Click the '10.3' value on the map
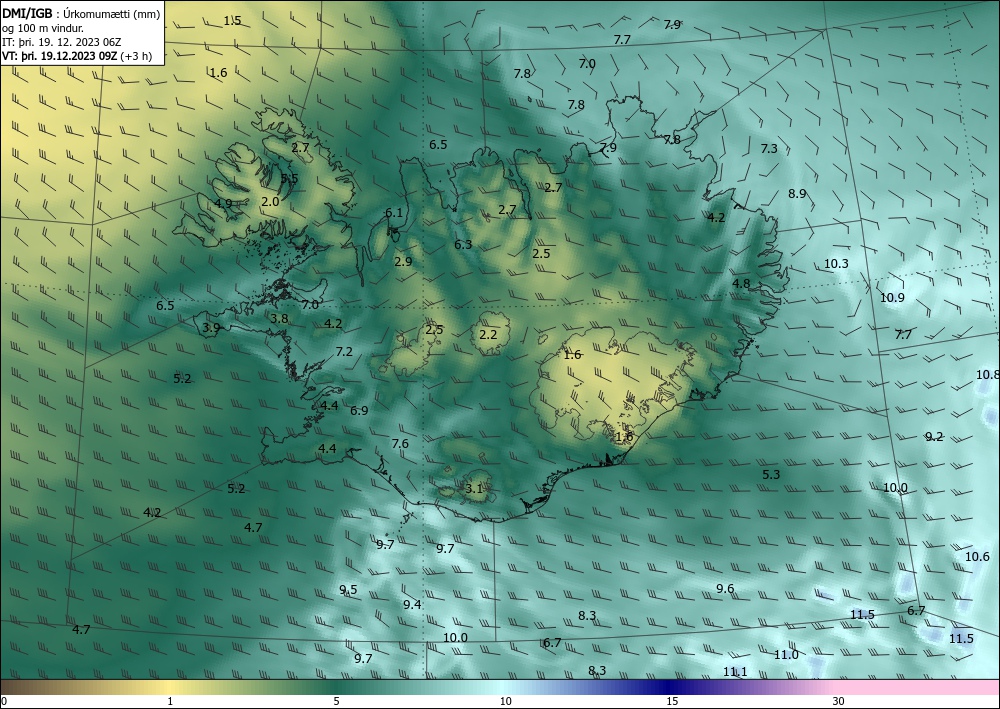Viewport: 1000px width, 709px height. [836, 263]
